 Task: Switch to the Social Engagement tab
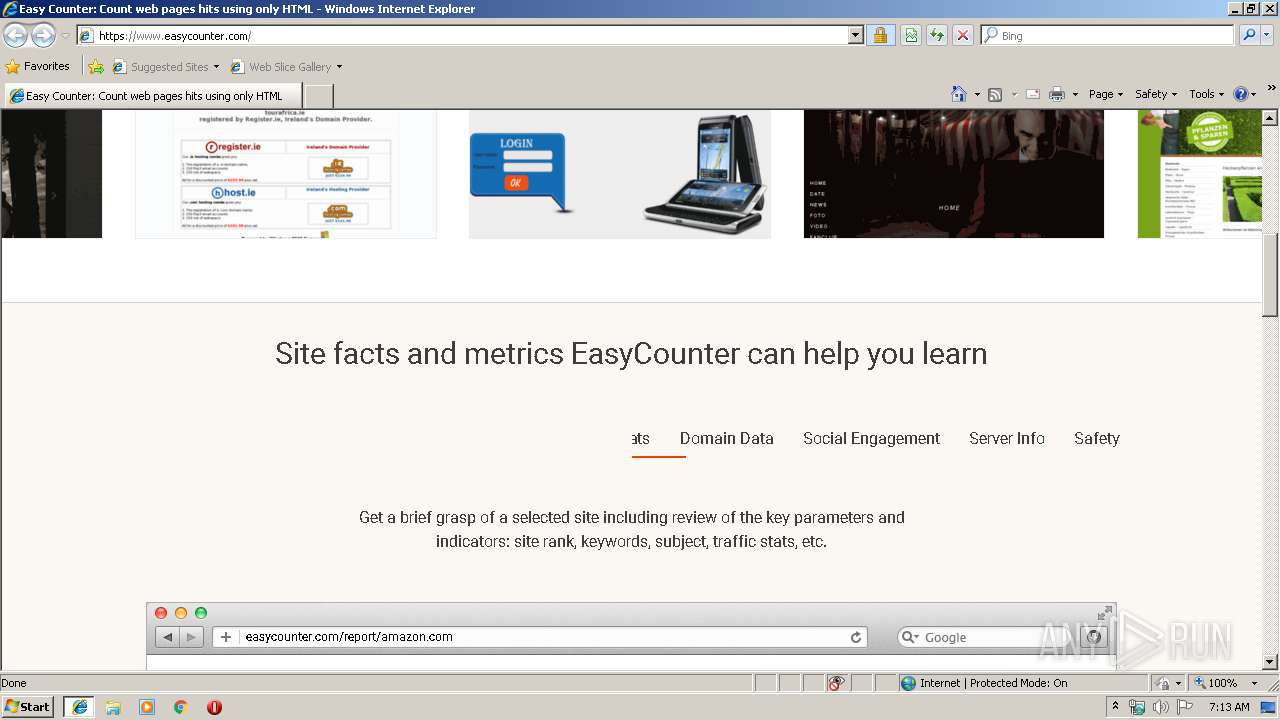871,438
